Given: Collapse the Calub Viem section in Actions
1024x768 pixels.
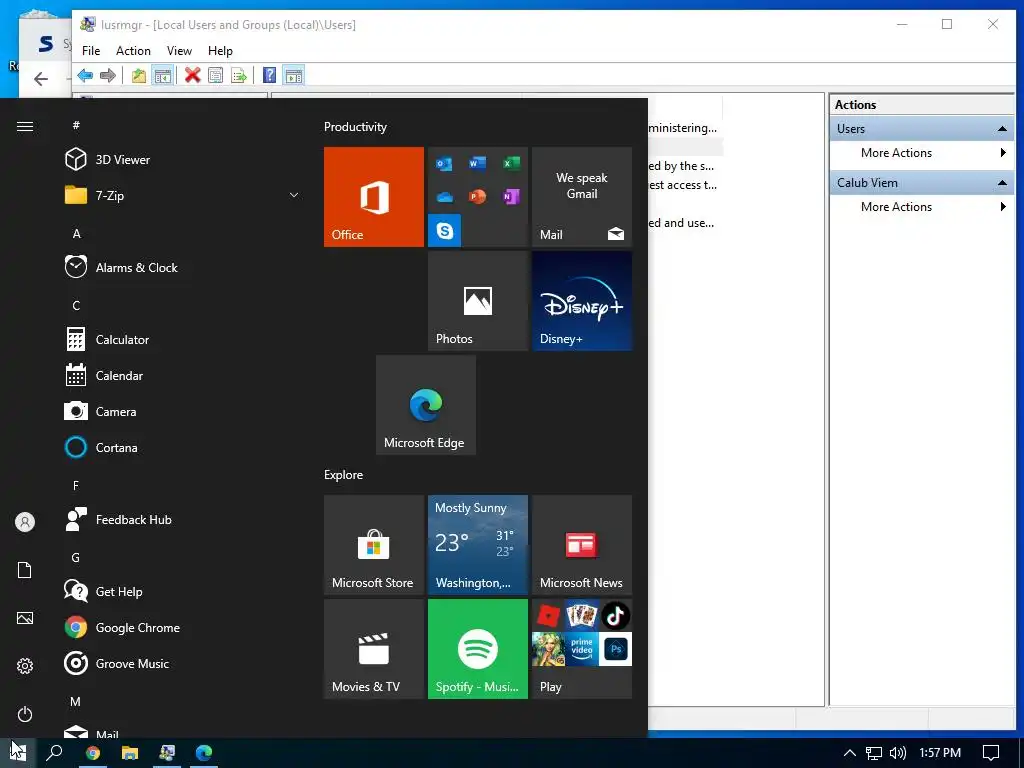Looking at the screenshot, I should click(1002, 183).
